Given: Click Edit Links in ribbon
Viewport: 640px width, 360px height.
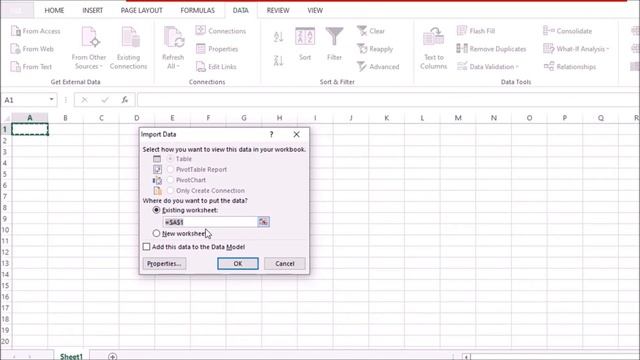Looking at the screenshot, I should pyautogui.click(x=217, y=67).
